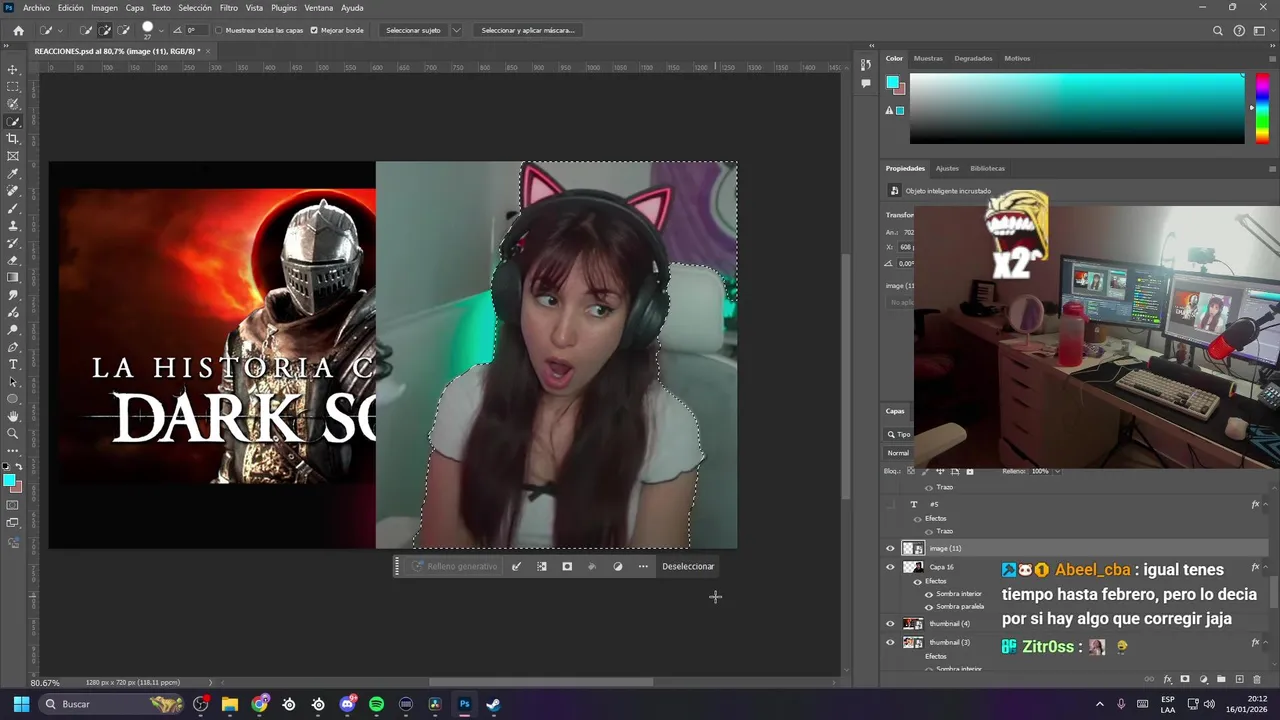Add a layer mask to the layer

tap(1185, 680)
